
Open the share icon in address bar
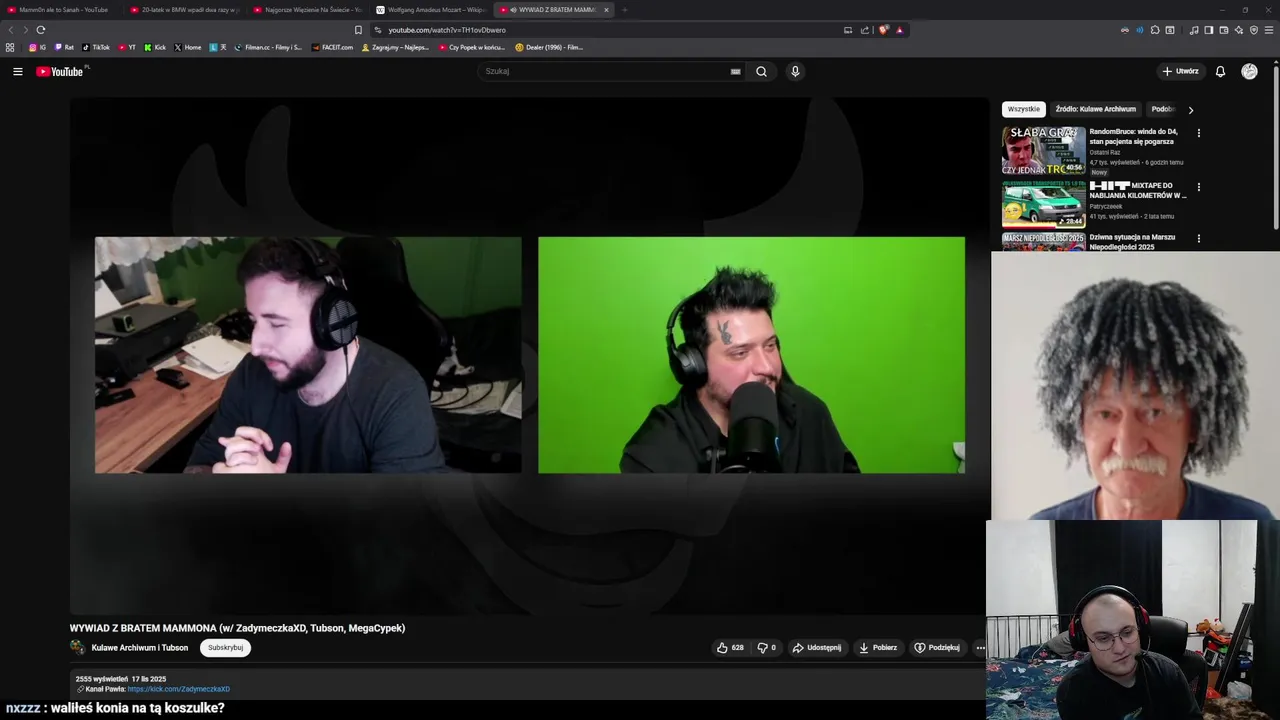pyautogui.click(x=865, y=30)
